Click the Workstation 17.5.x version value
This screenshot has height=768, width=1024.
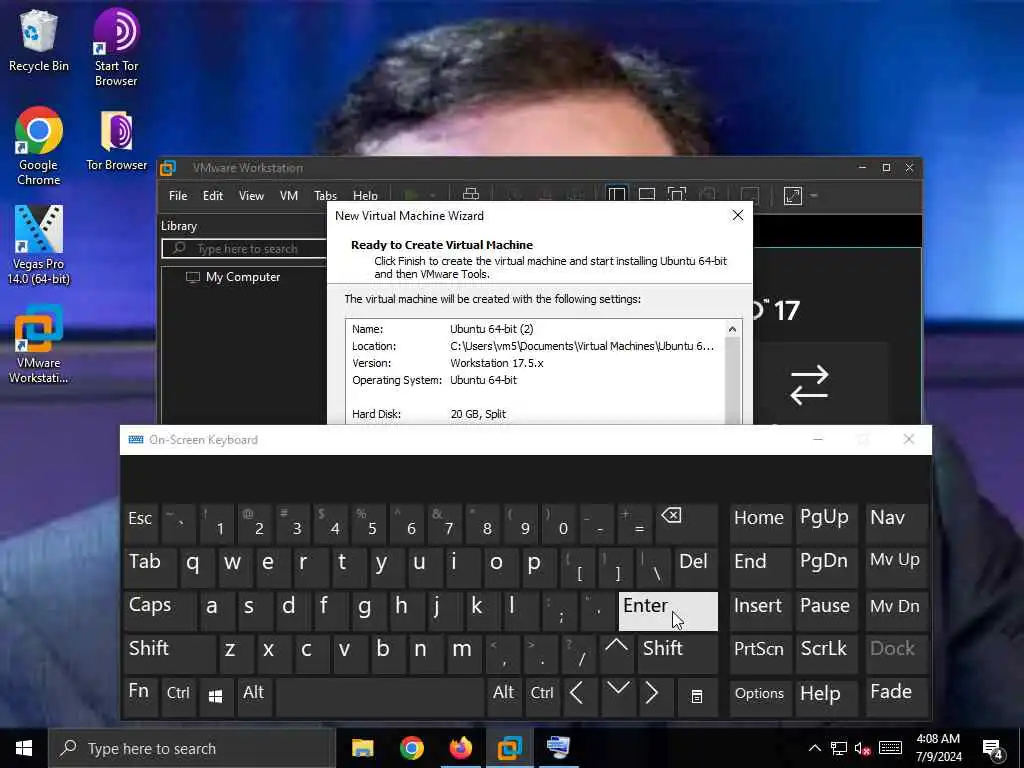496,363
